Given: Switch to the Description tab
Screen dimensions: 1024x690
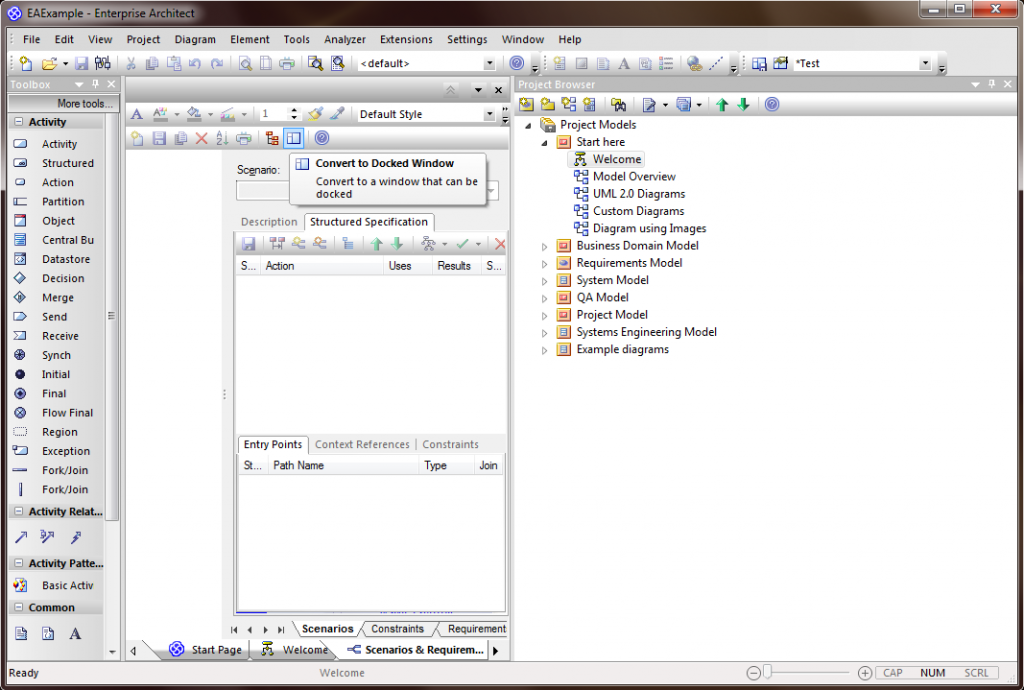Looking at the screenshot, I should [269, 222].
